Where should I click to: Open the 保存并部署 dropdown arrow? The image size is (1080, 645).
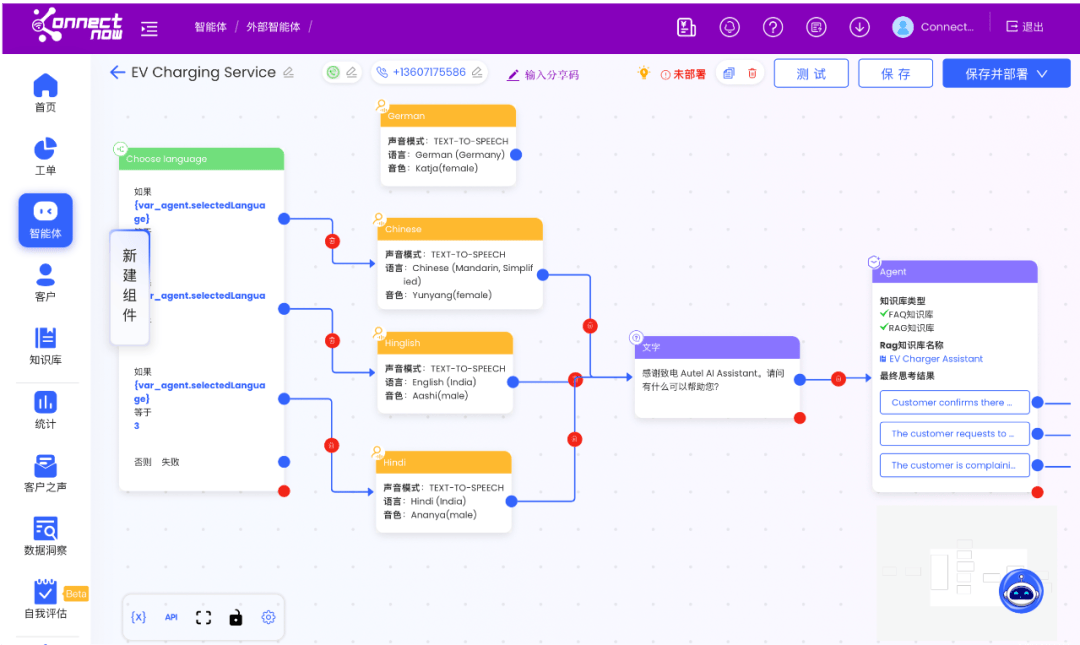pos(1042,74)
